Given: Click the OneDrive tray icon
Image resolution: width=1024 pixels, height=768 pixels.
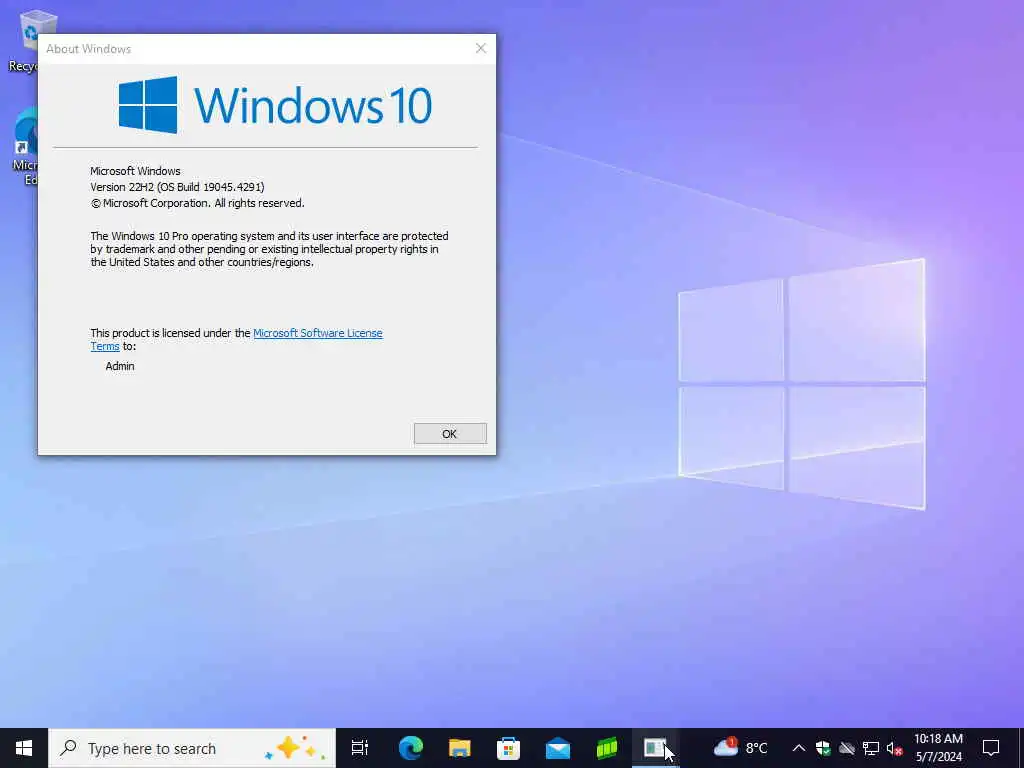Looking at the screenshot, I should tap(847, 748).
